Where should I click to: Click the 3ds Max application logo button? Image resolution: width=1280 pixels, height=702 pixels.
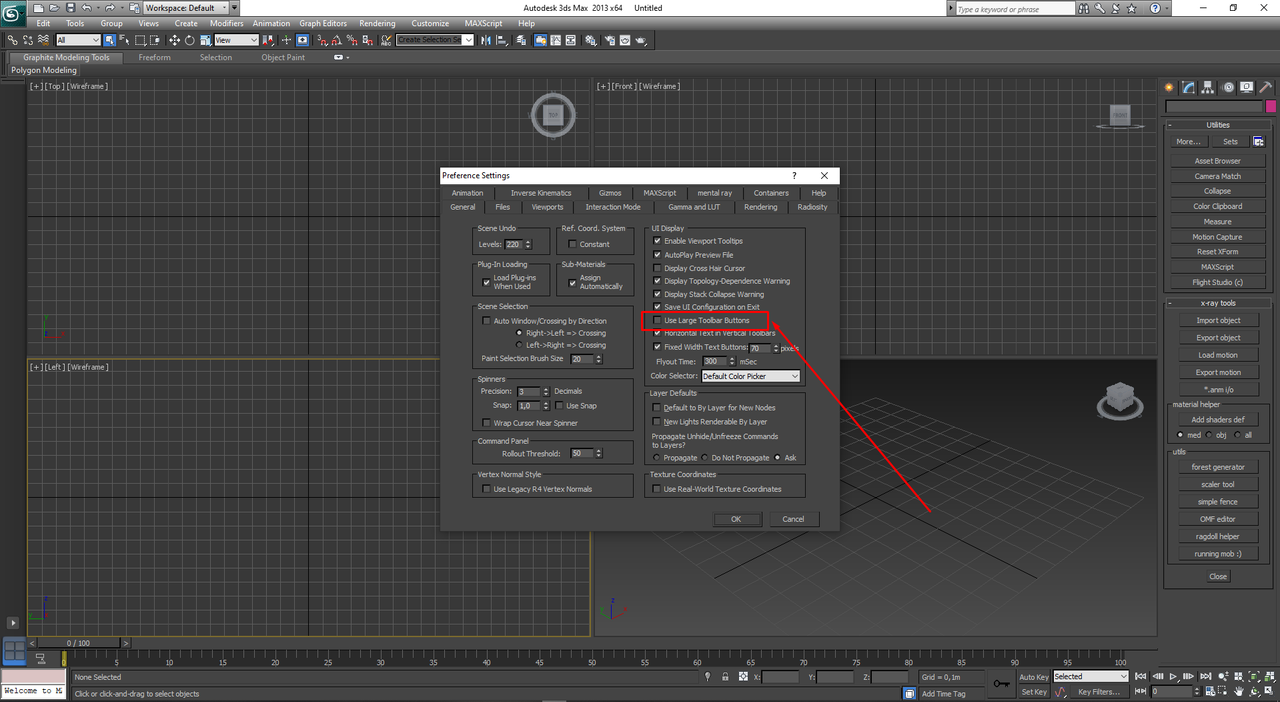click(x=13, y=14)
